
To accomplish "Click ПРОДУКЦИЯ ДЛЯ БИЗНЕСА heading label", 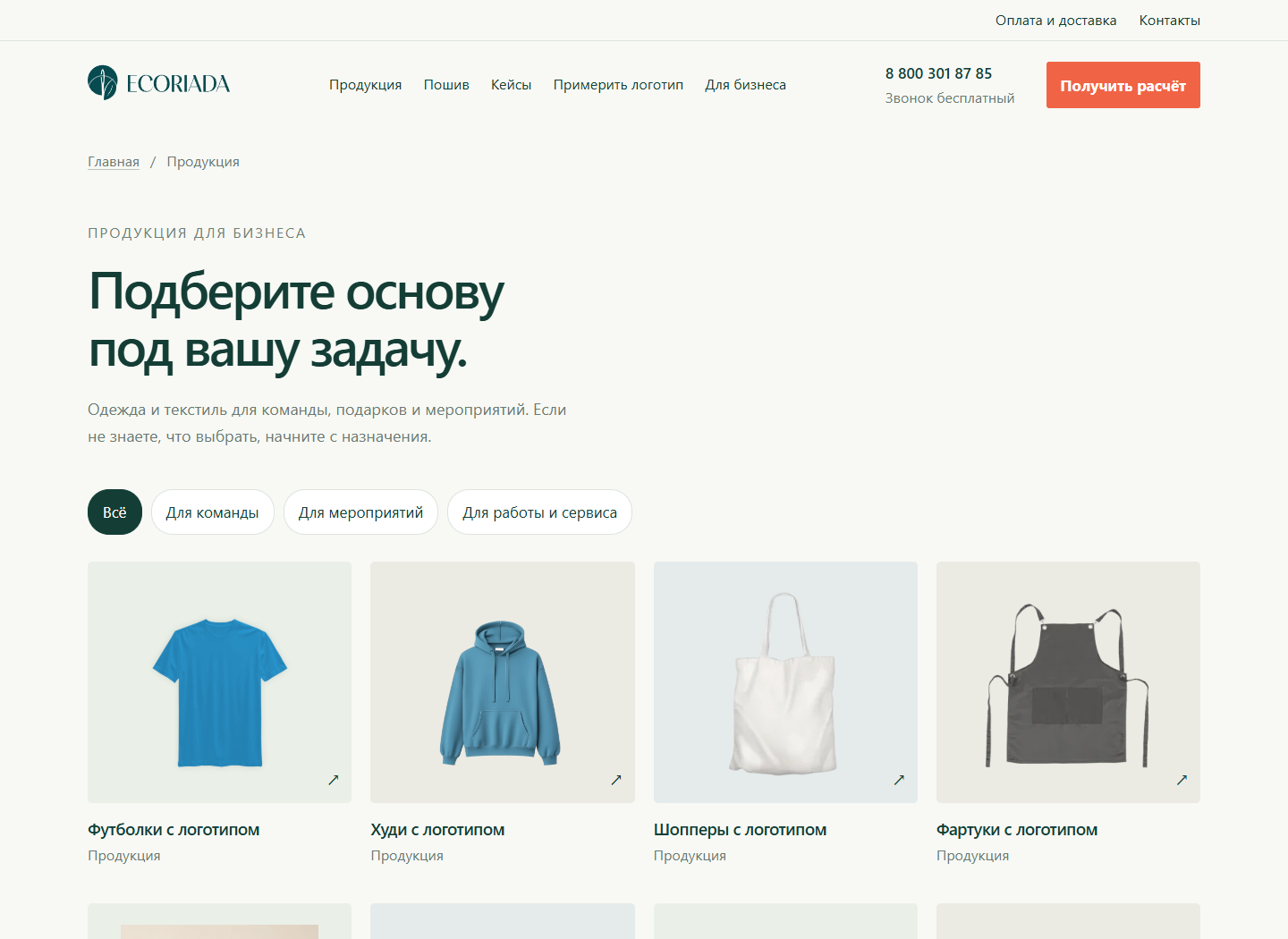I will [x=197, y=233].
